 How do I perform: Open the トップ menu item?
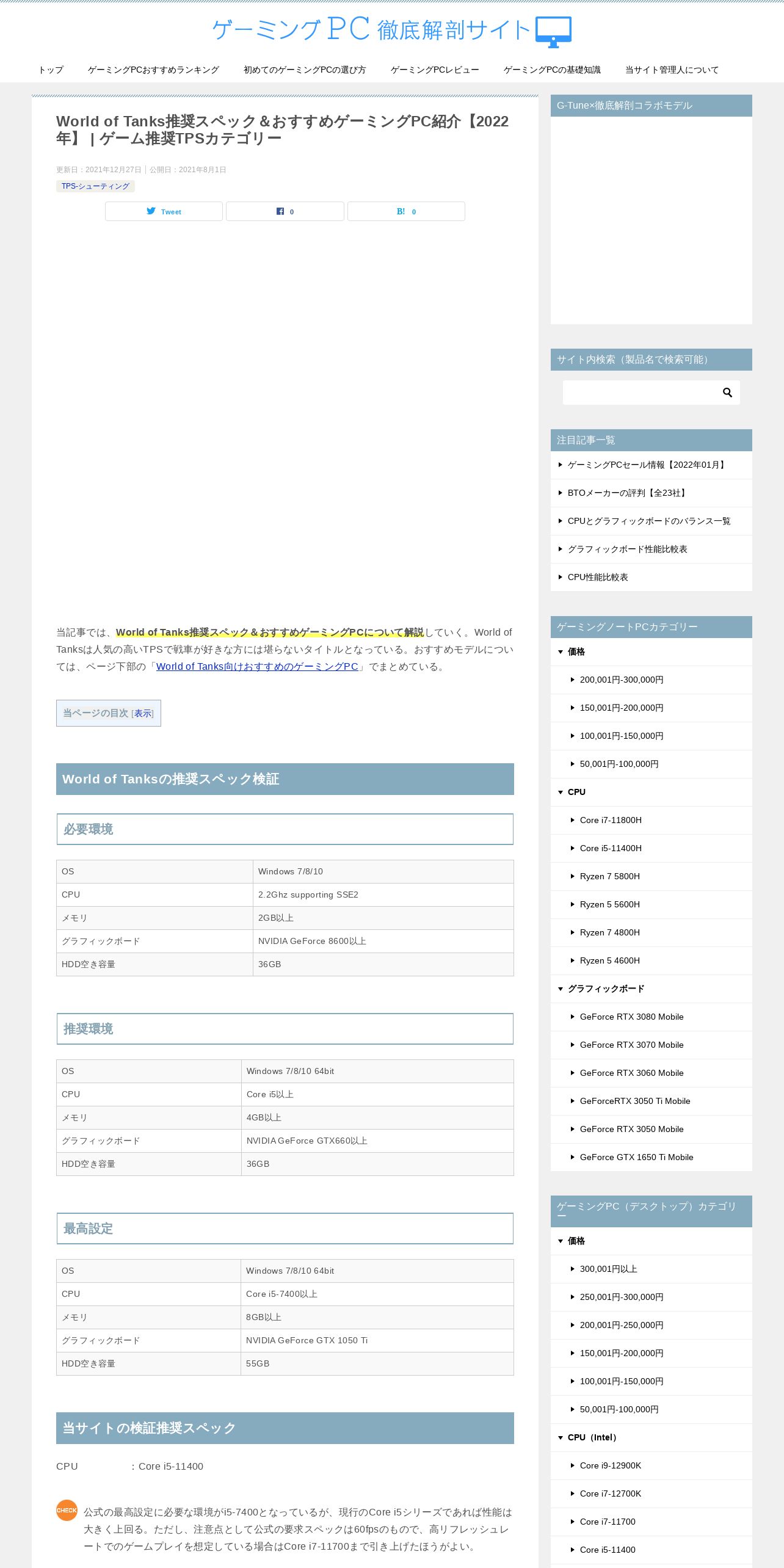pos(51,70)
